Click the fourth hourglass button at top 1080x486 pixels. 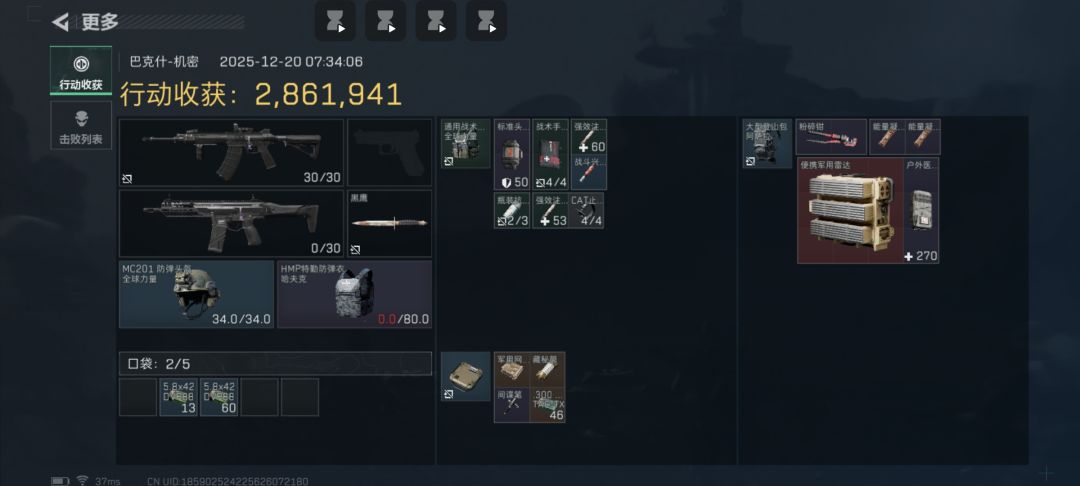[x=486, y=21]
